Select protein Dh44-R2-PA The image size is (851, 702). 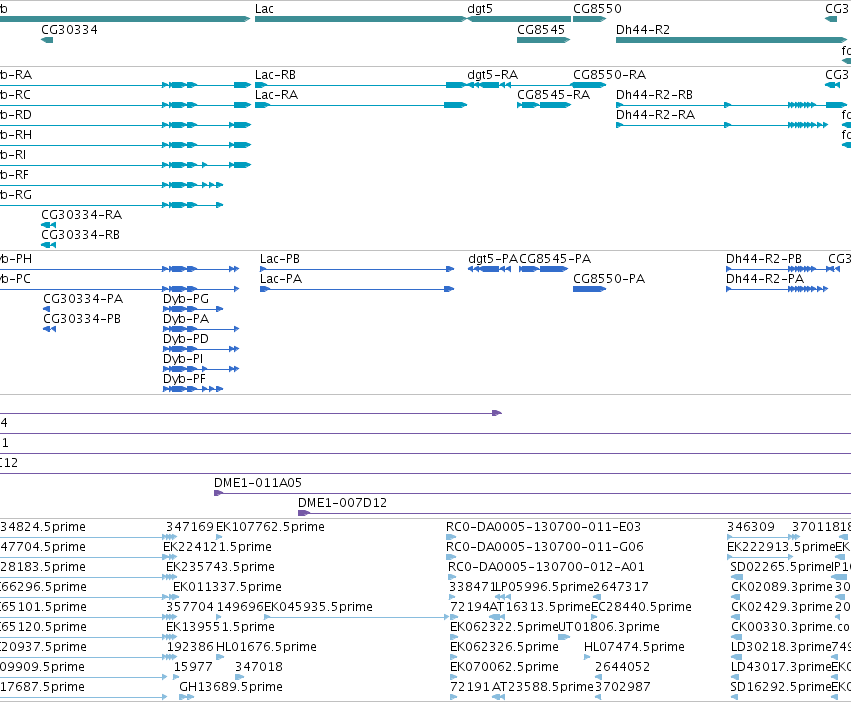coord(777,289)
